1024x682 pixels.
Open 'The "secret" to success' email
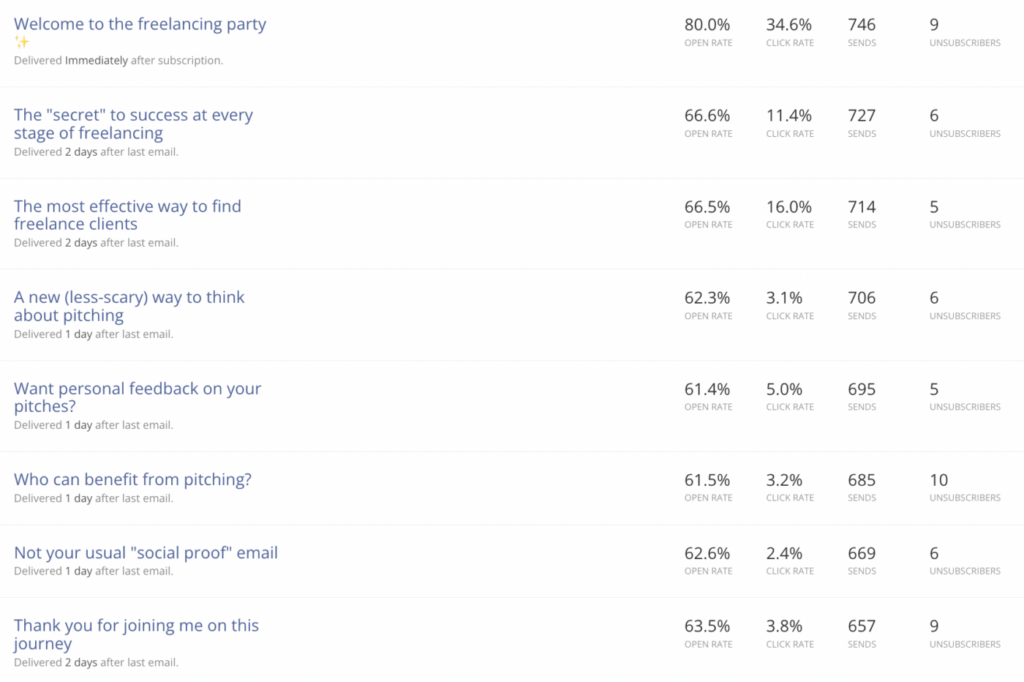pos(133,124)
